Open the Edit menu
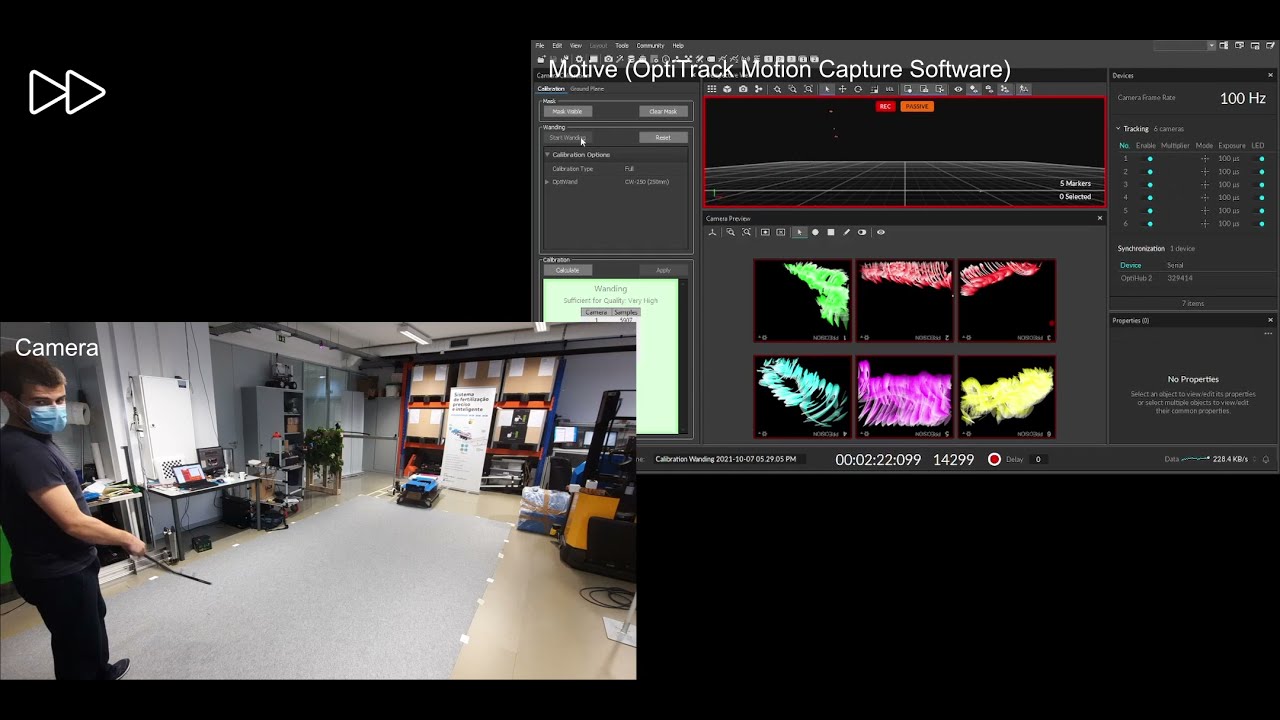The width and height of the screenshot is (1280, 720). click(557, 46)
